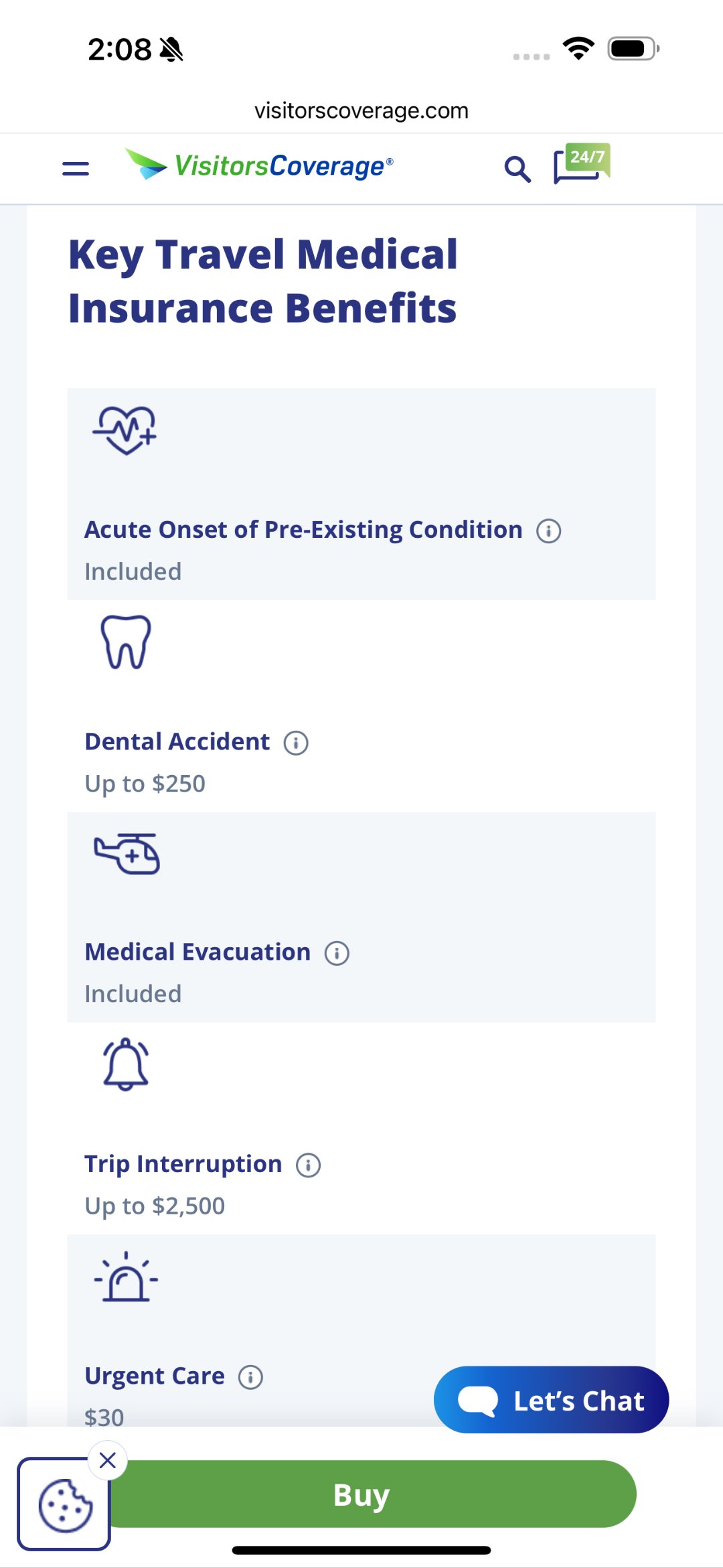This screenshot has width=723, height=1568.
Task: Tap the Key Travel Medical Insurance Benefits heading
Action: click(x=263, y=281)
